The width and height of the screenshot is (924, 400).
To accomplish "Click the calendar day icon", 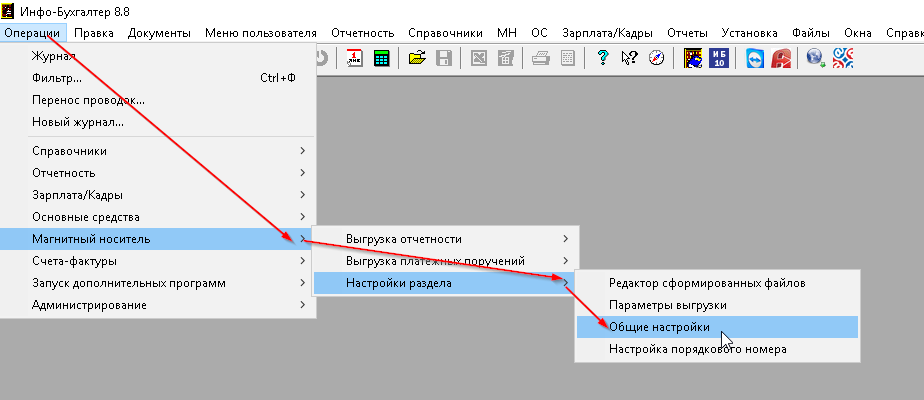I will (x=355, y=58).
